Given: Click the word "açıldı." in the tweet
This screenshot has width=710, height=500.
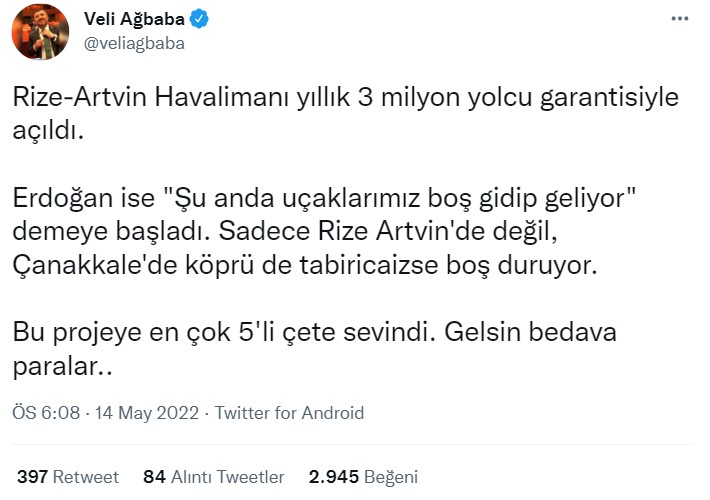Looking at the screenshot, I should point(48,132).
